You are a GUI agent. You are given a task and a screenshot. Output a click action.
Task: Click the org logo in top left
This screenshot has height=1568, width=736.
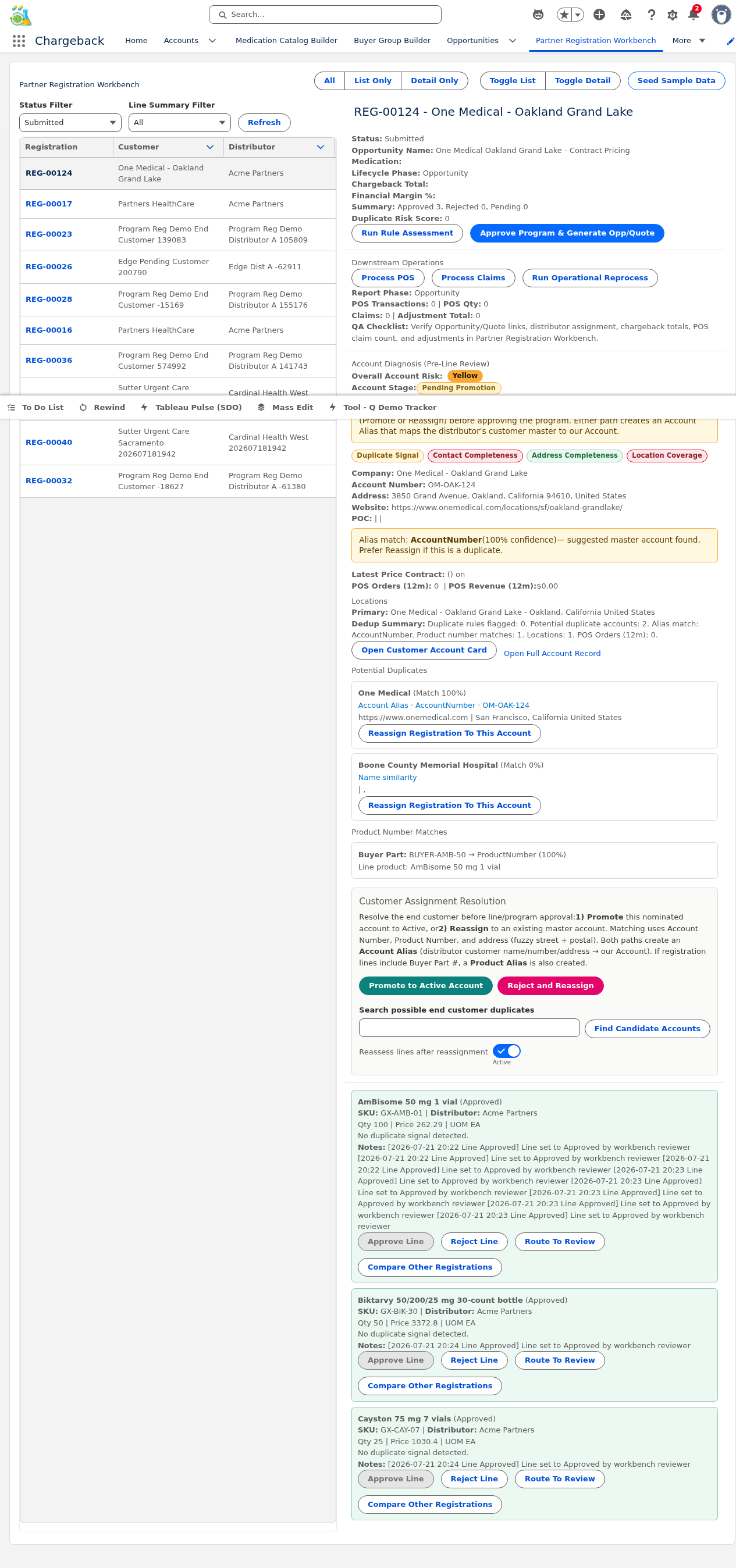tap(21, 15)
